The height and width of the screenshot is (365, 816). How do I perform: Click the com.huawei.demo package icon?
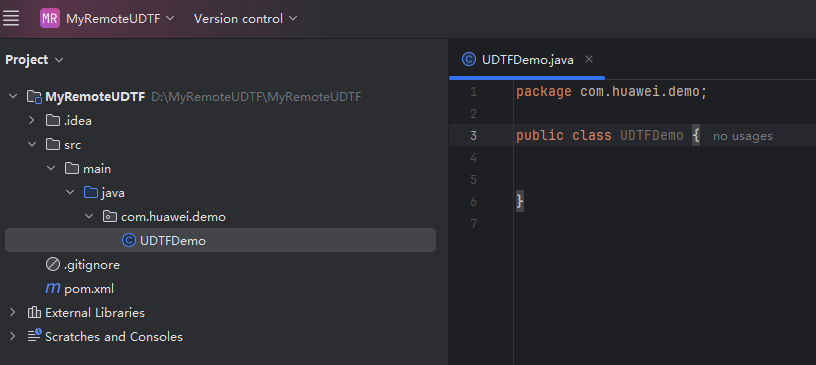110,217
